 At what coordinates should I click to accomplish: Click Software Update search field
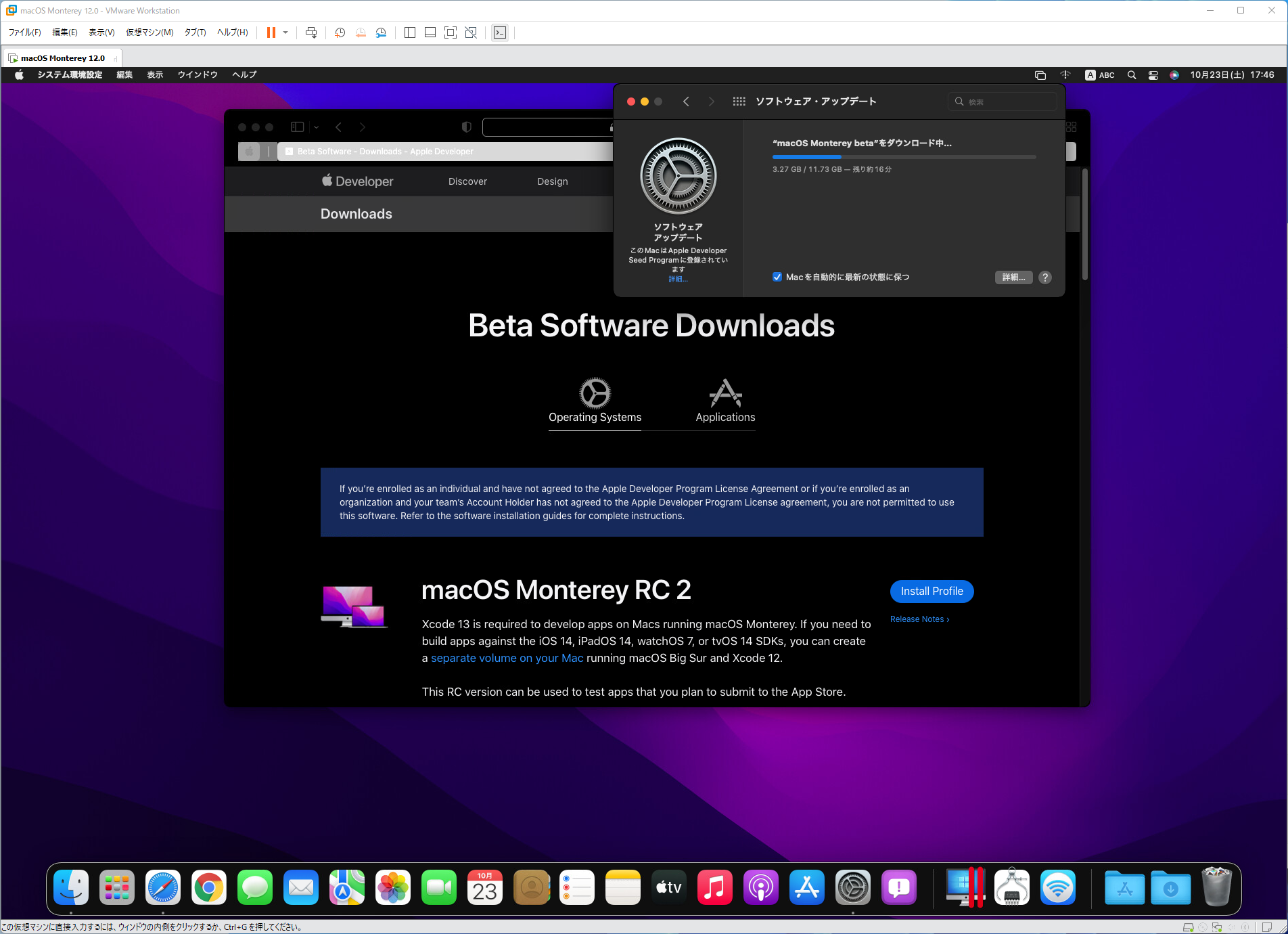pyautogui.click(x=1002, y=102)
